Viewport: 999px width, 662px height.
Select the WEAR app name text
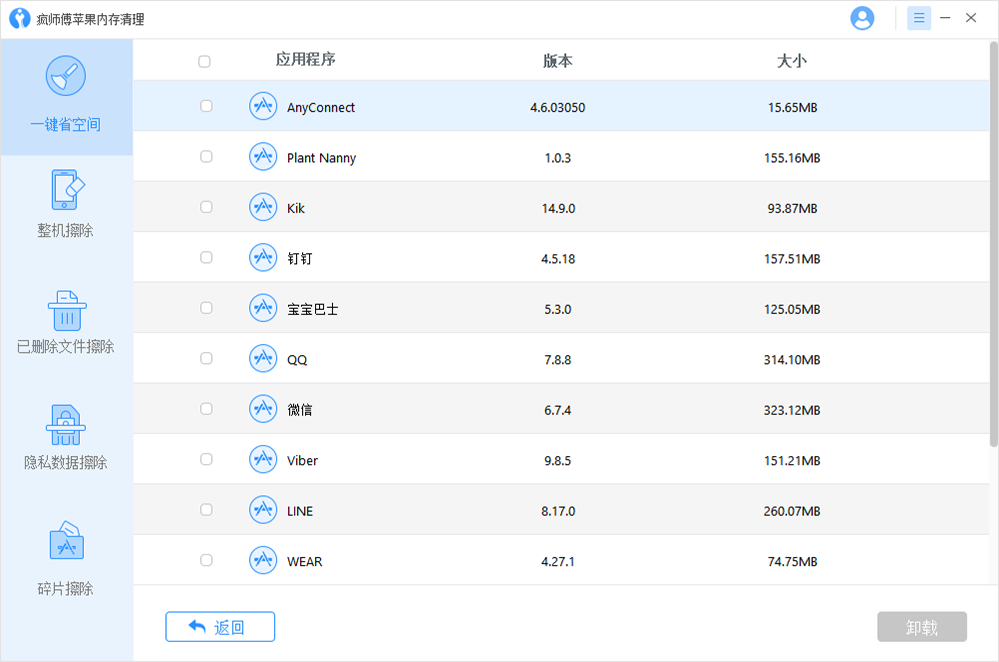[305, 561]
